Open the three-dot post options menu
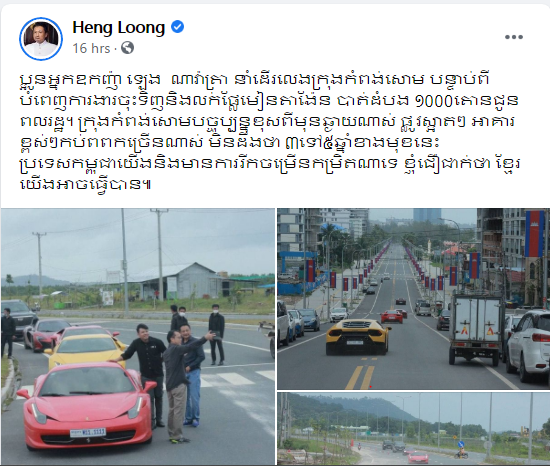Image resolution: width=550 pixels, height=466 pixels. pyautogui.click(x=514, y=37)
